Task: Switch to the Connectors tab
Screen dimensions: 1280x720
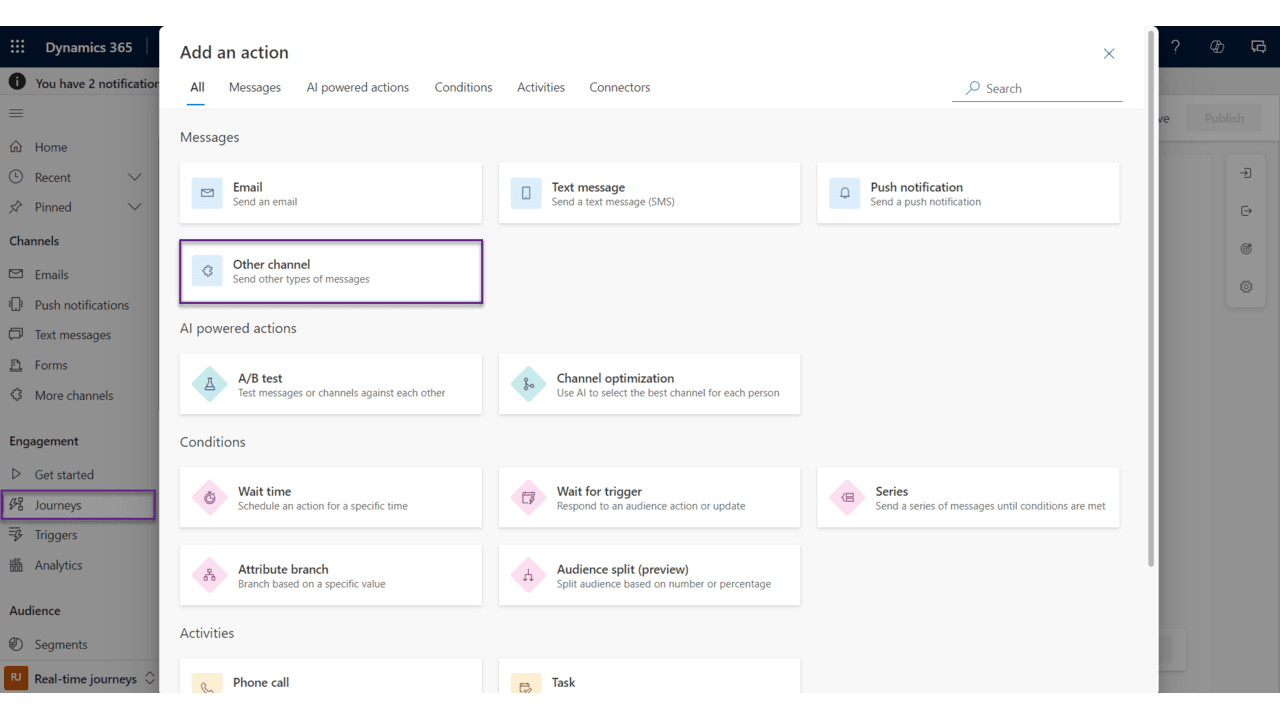Action: (x=620, y=88)
